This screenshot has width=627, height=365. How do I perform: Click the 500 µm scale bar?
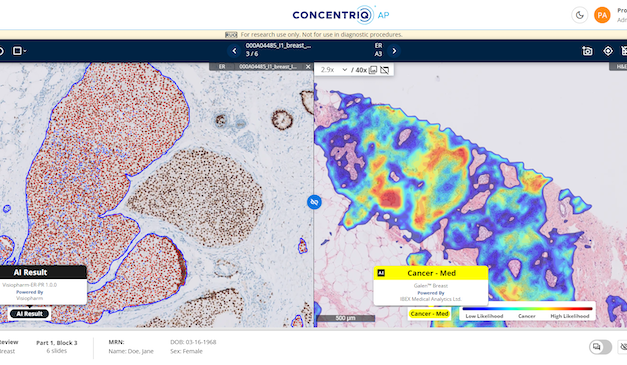tap(345, 318)
